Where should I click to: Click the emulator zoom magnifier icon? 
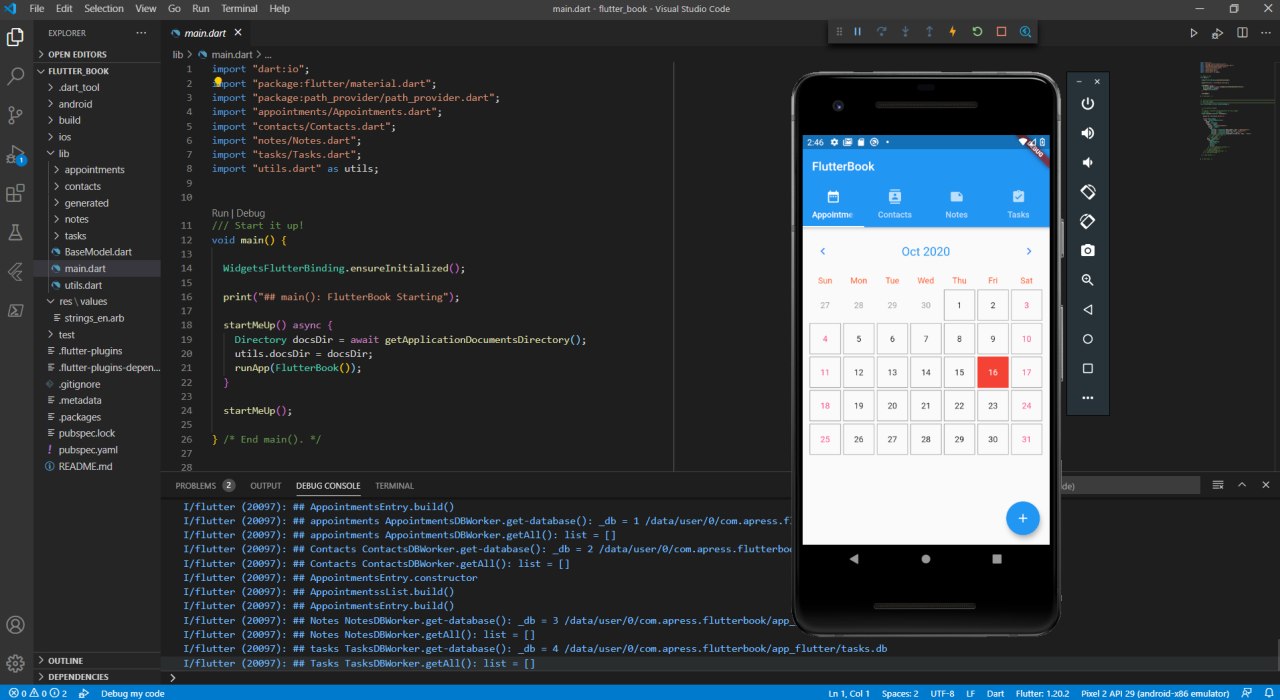[x=1088, y=280]
